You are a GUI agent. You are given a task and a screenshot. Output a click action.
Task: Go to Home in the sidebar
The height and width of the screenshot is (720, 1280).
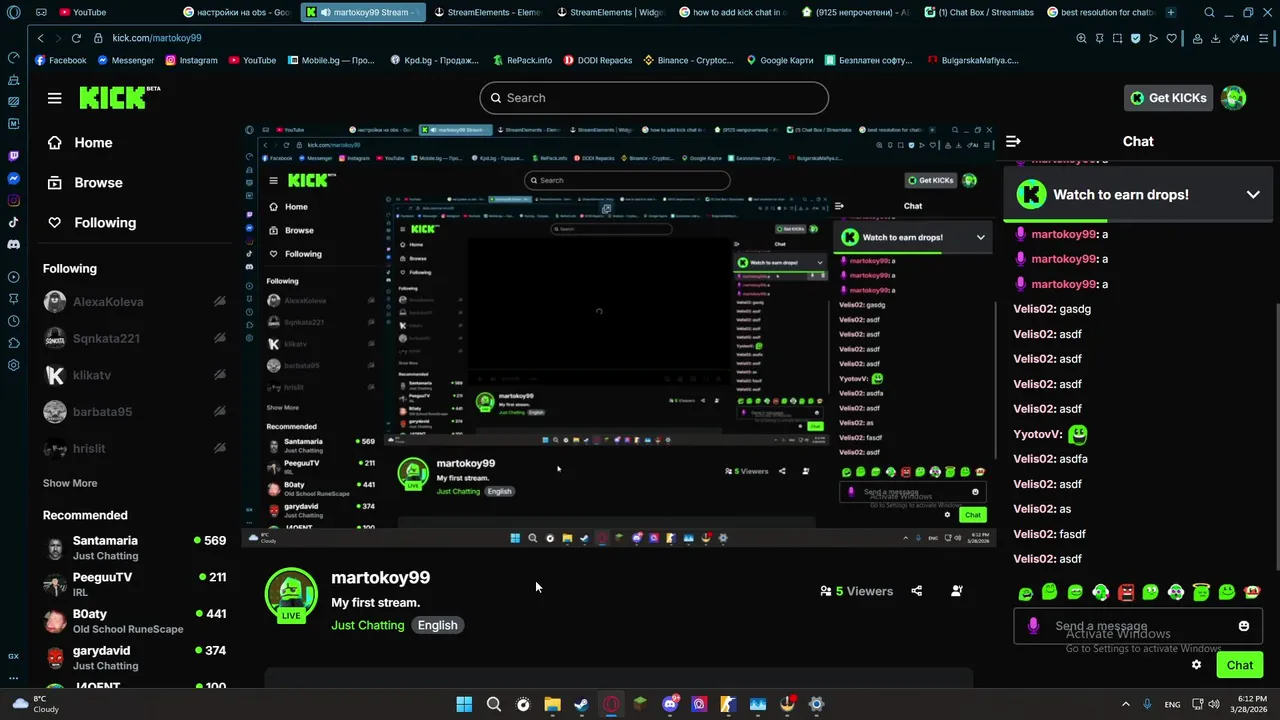pyautogui.click(x=80, y=143)
